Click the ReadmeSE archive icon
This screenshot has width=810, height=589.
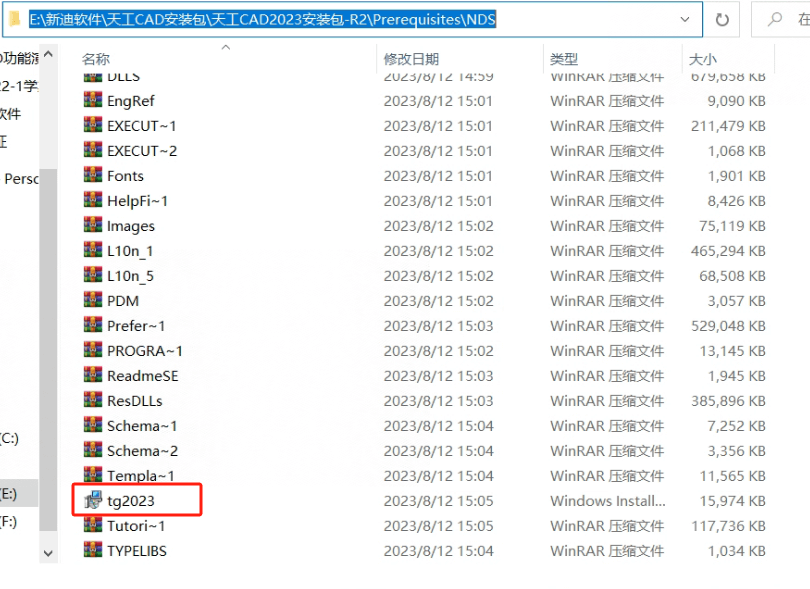click(x=93, y=375)
